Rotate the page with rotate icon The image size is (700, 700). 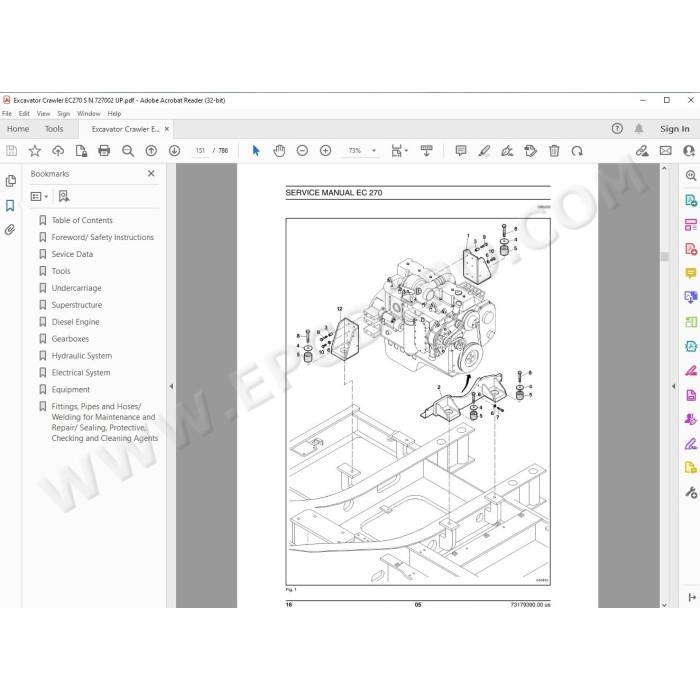(x=577, y=151)
